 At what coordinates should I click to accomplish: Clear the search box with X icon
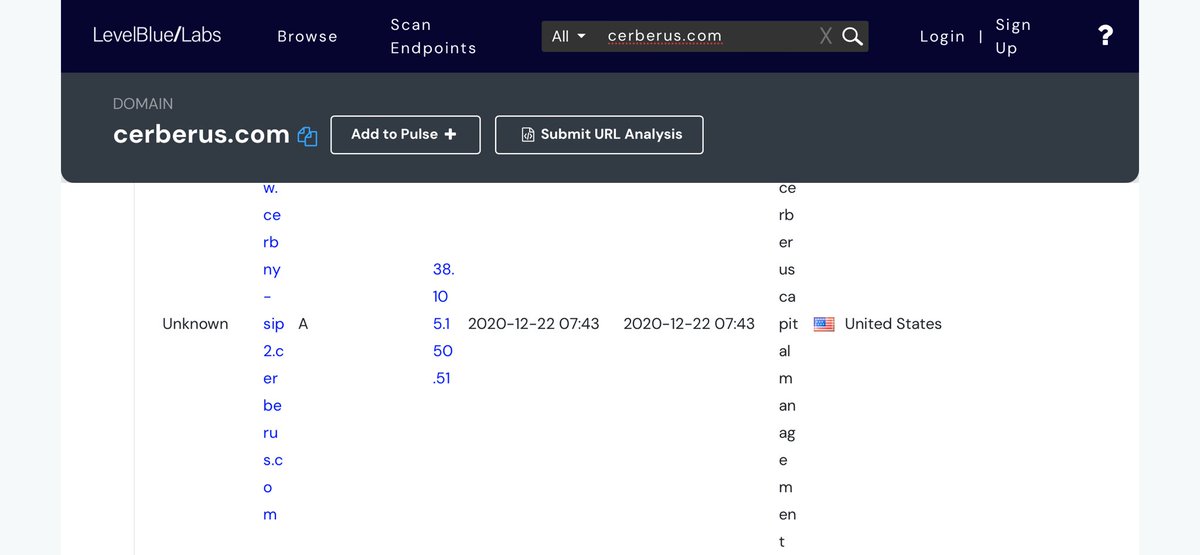pos(825,36)
